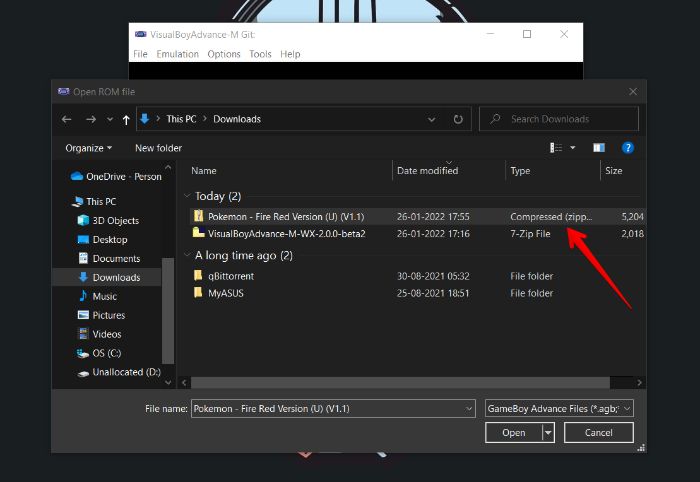Click the Cancel button
This screenshot has height=482, width=700.
(x=598, y=433)
